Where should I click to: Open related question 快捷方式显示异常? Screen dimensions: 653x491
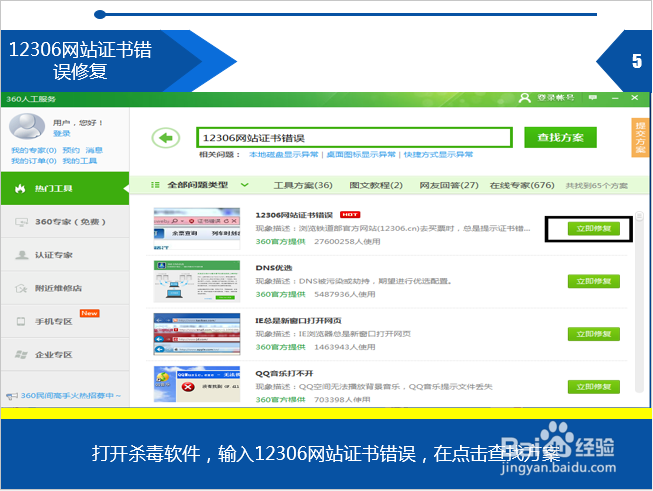(x=439, y=155)
